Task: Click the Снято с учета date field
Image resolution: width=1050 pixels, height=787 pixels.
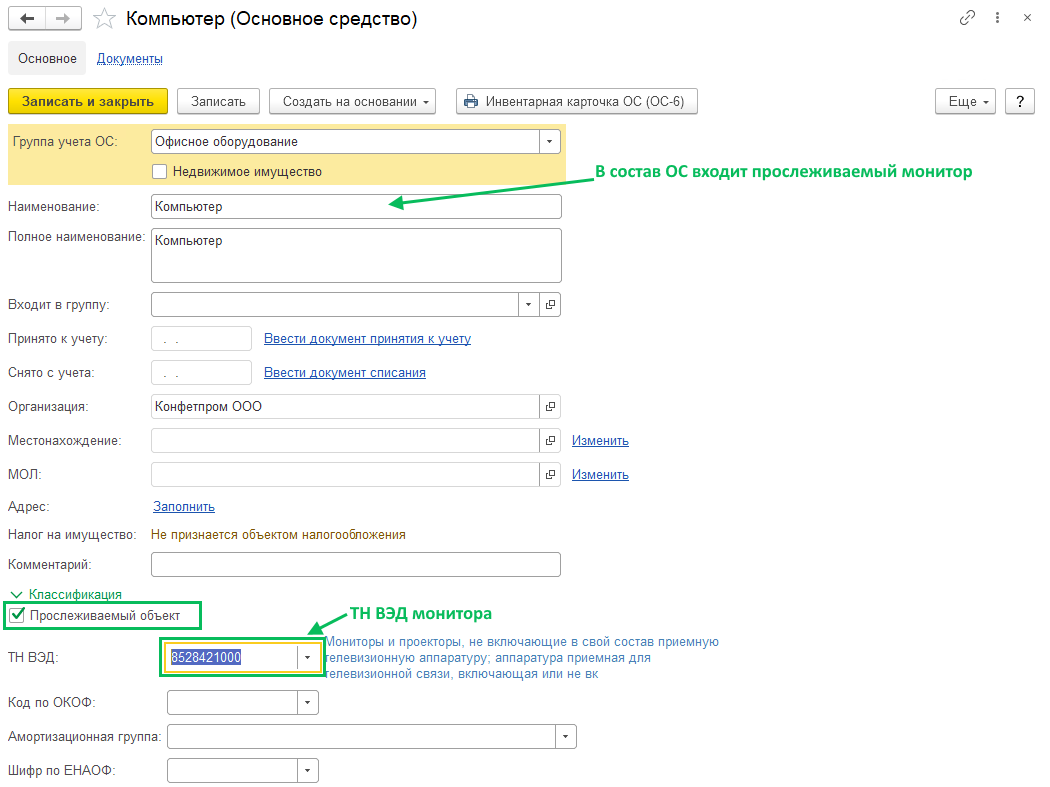Action: pos(202,373)
